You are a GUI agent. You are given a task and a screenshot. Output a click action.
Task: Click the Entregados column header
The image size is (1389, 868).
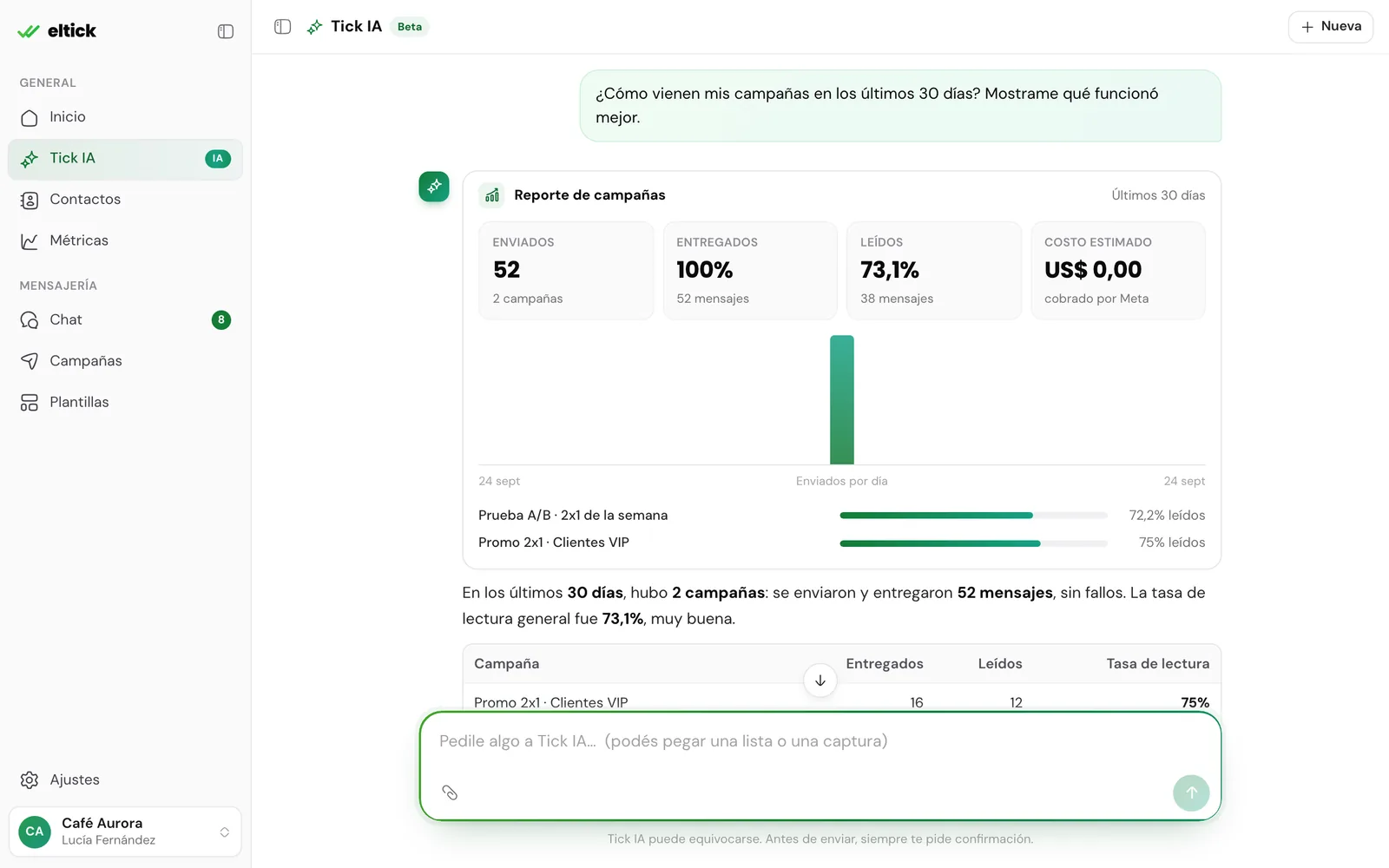[x=885, y=664]
